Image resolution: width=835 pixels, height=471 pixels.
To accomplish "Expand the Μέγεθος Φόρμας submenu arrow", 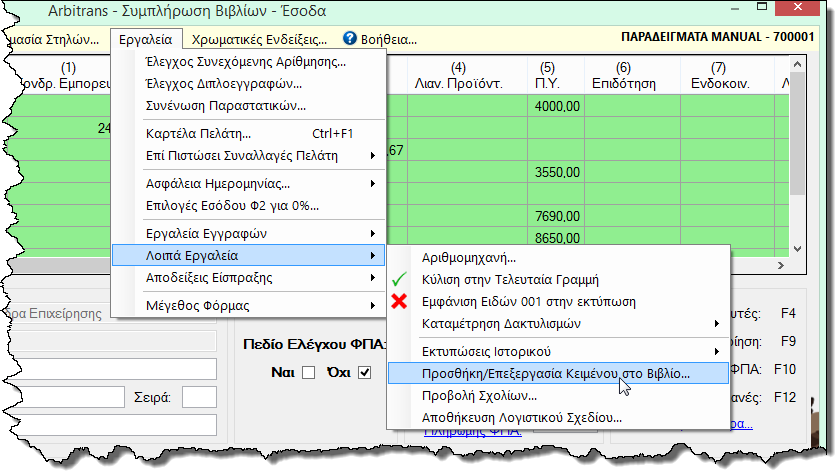I will pos(373,305).
